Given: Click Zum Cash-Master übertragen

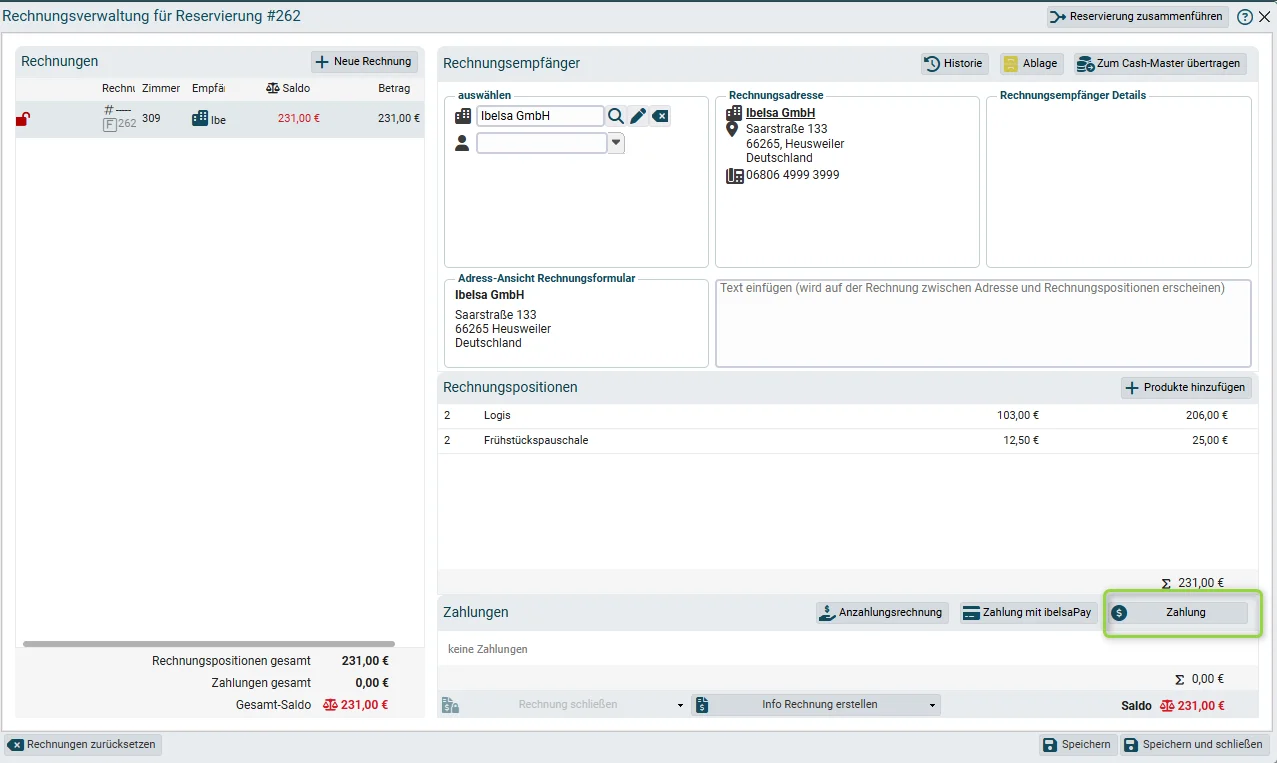Looking at the screenshot, I should [x=1160, y=63].
